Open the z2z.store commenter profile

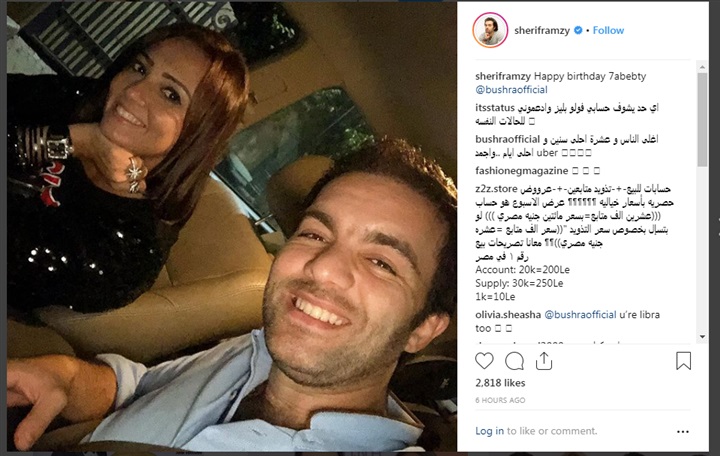coord(496,189)
